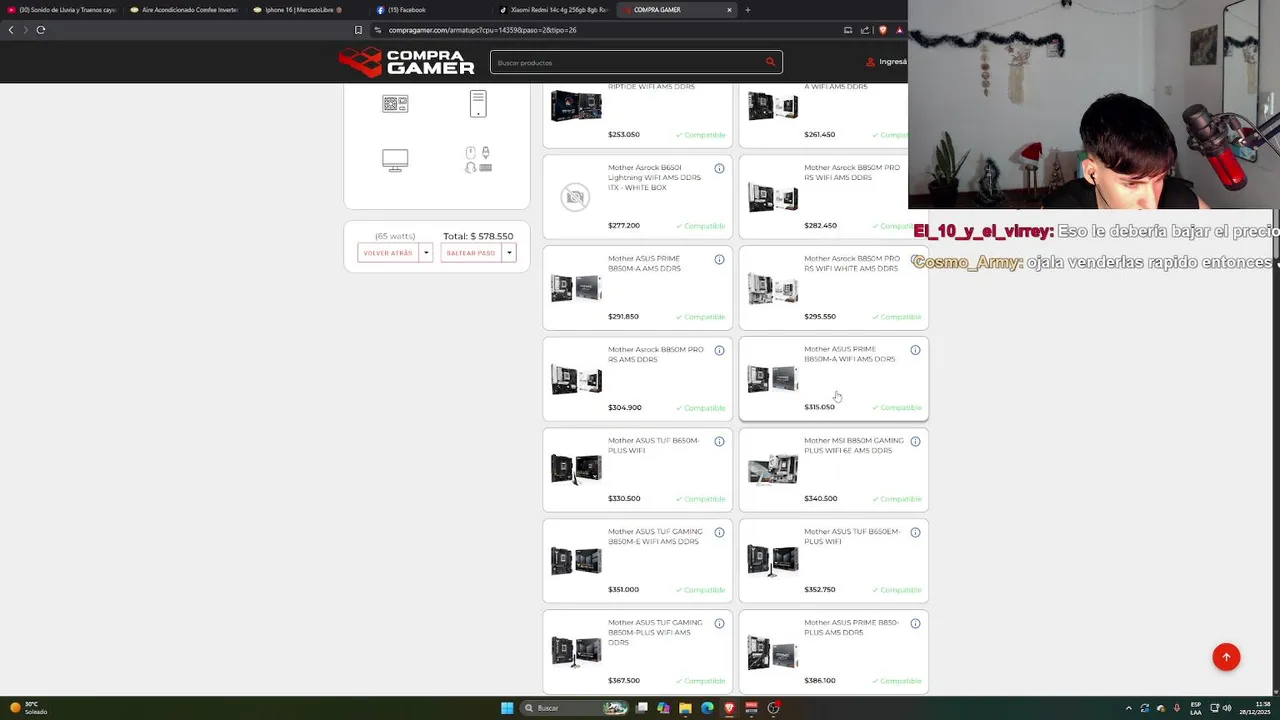The height and width of the screenshot is (720, 1280).
Task: Switch to the Sonido de Lluvia YouTube tab
Action: coord(61,10)
